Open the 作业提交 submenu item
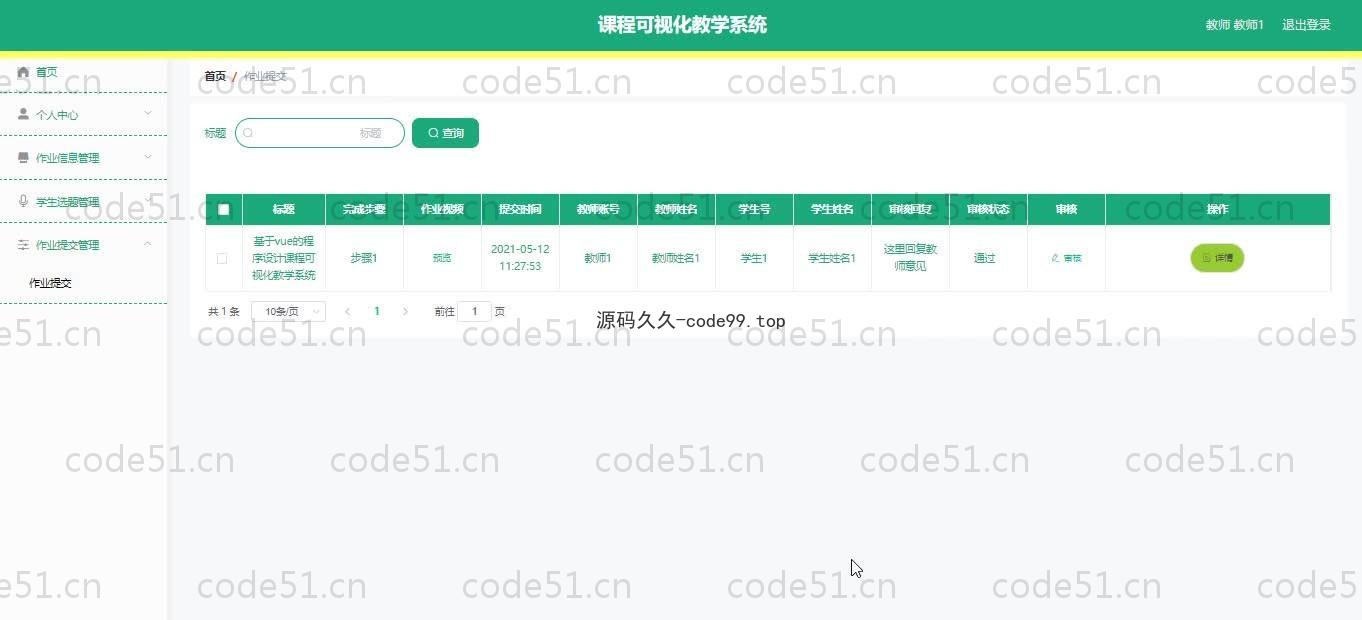The height and width of the screenshot is (620, 1362). point(50,283)
